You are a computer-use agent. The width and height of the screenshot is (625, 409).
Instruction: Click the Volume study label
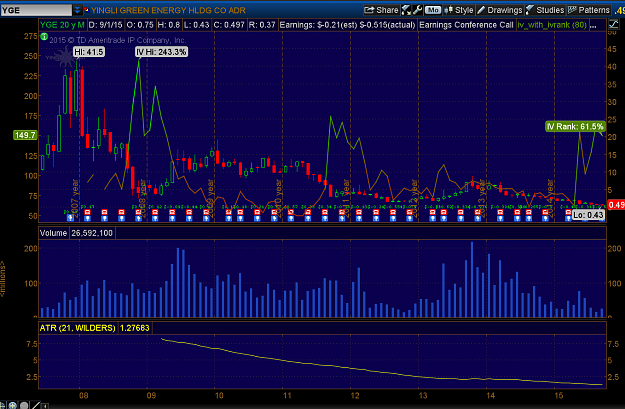click(53, 233)
